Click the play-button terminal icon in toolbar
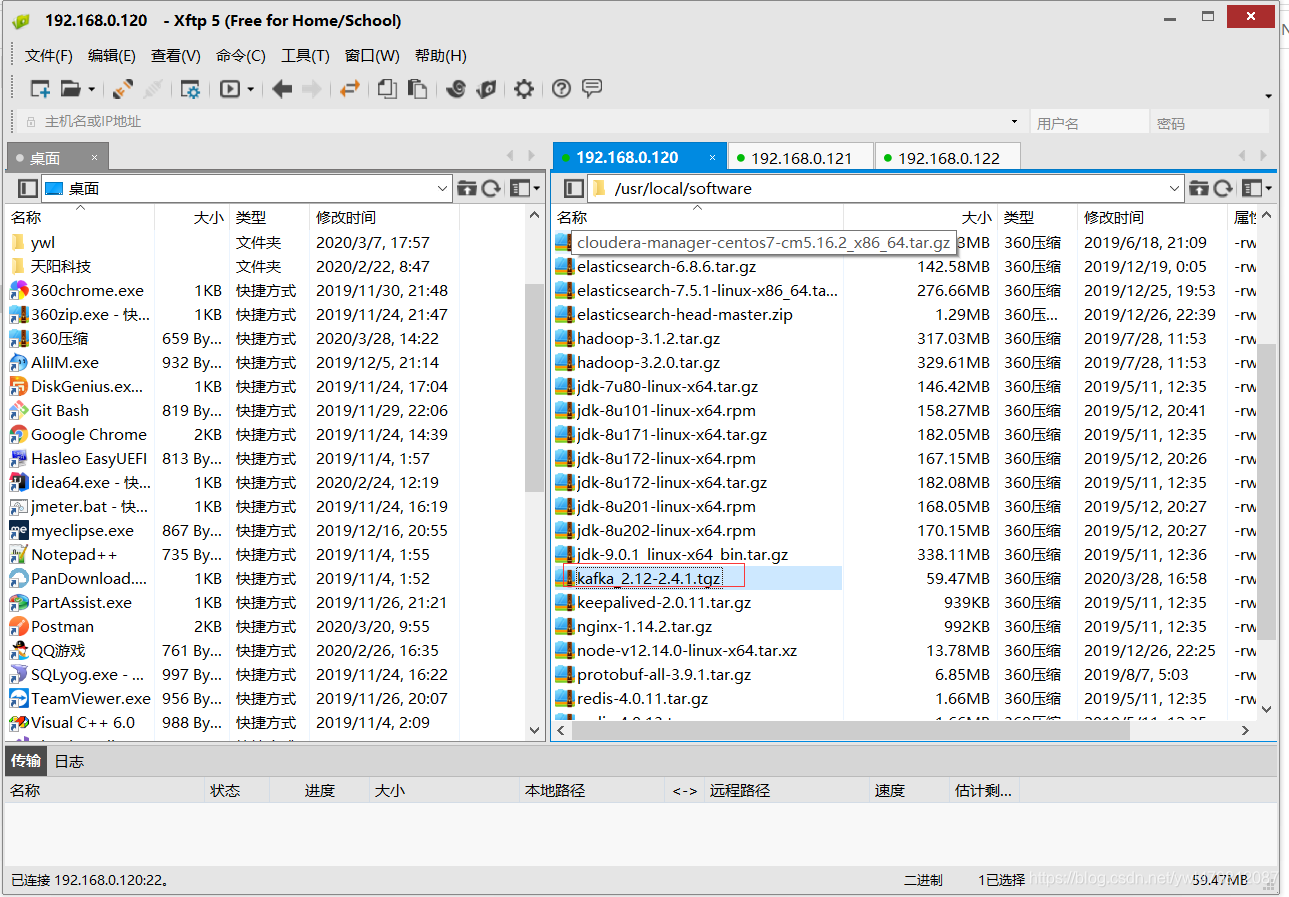The width and height of the screenshot is (1289, 897). pyautogui.click(x=230, y=89)
